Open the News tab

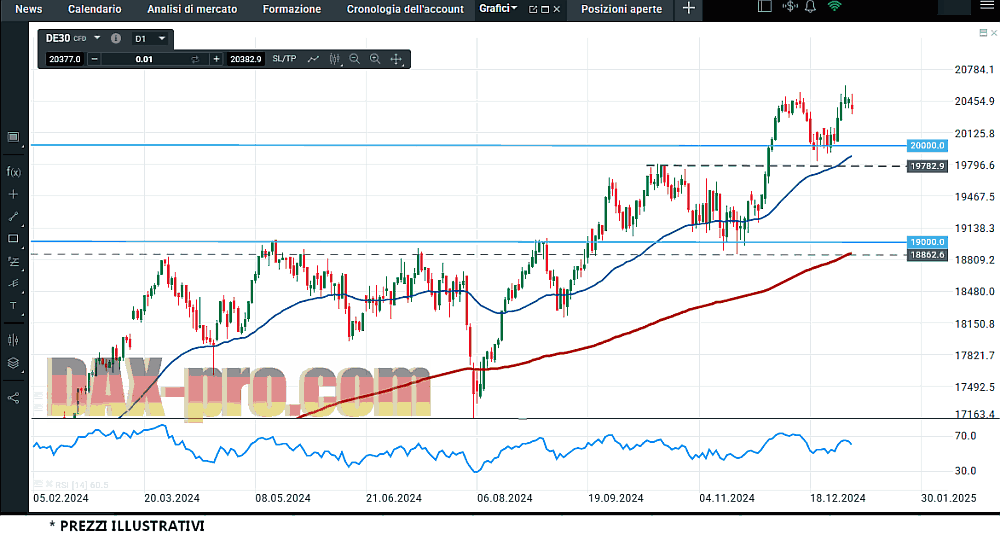click(x=29, y=9)
